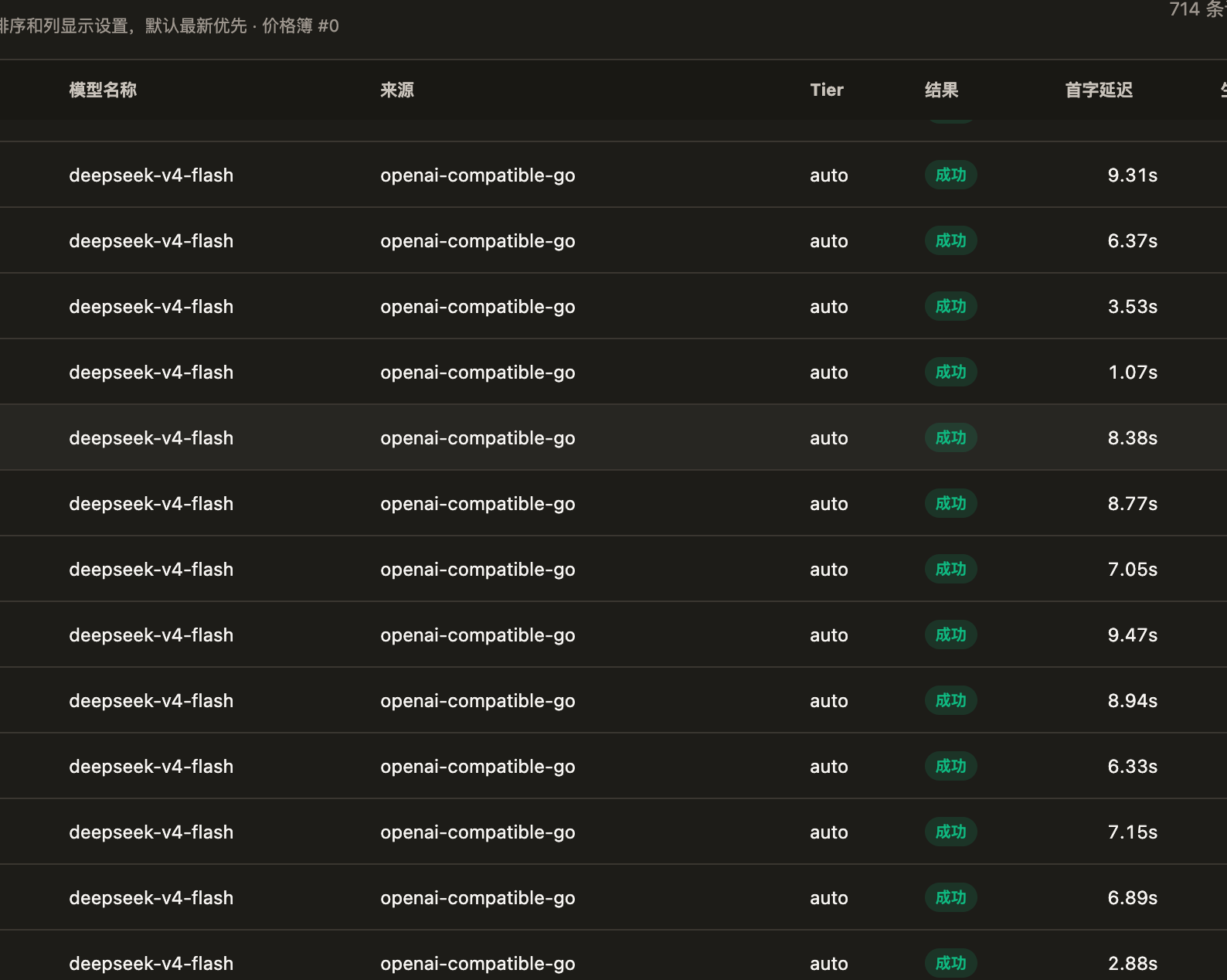Click the 成功 badge in the 2.88s row
1227x980 pixels.
(951, 964)
